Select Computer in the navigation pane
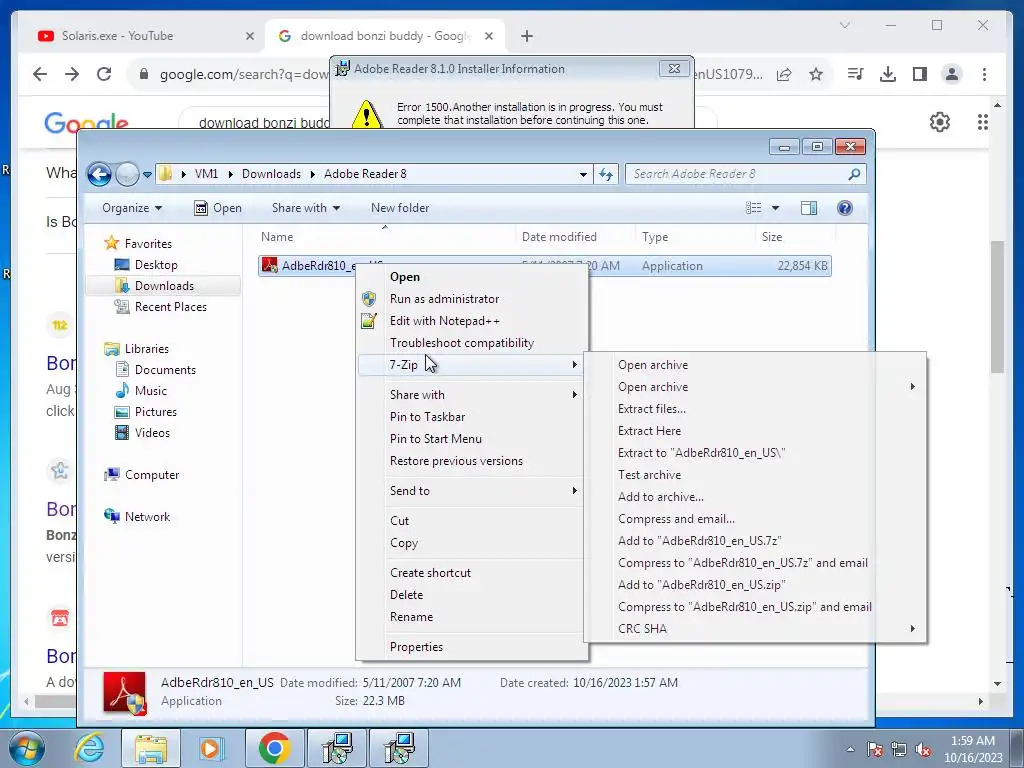The image size is (1024, 768). (152, 475)
